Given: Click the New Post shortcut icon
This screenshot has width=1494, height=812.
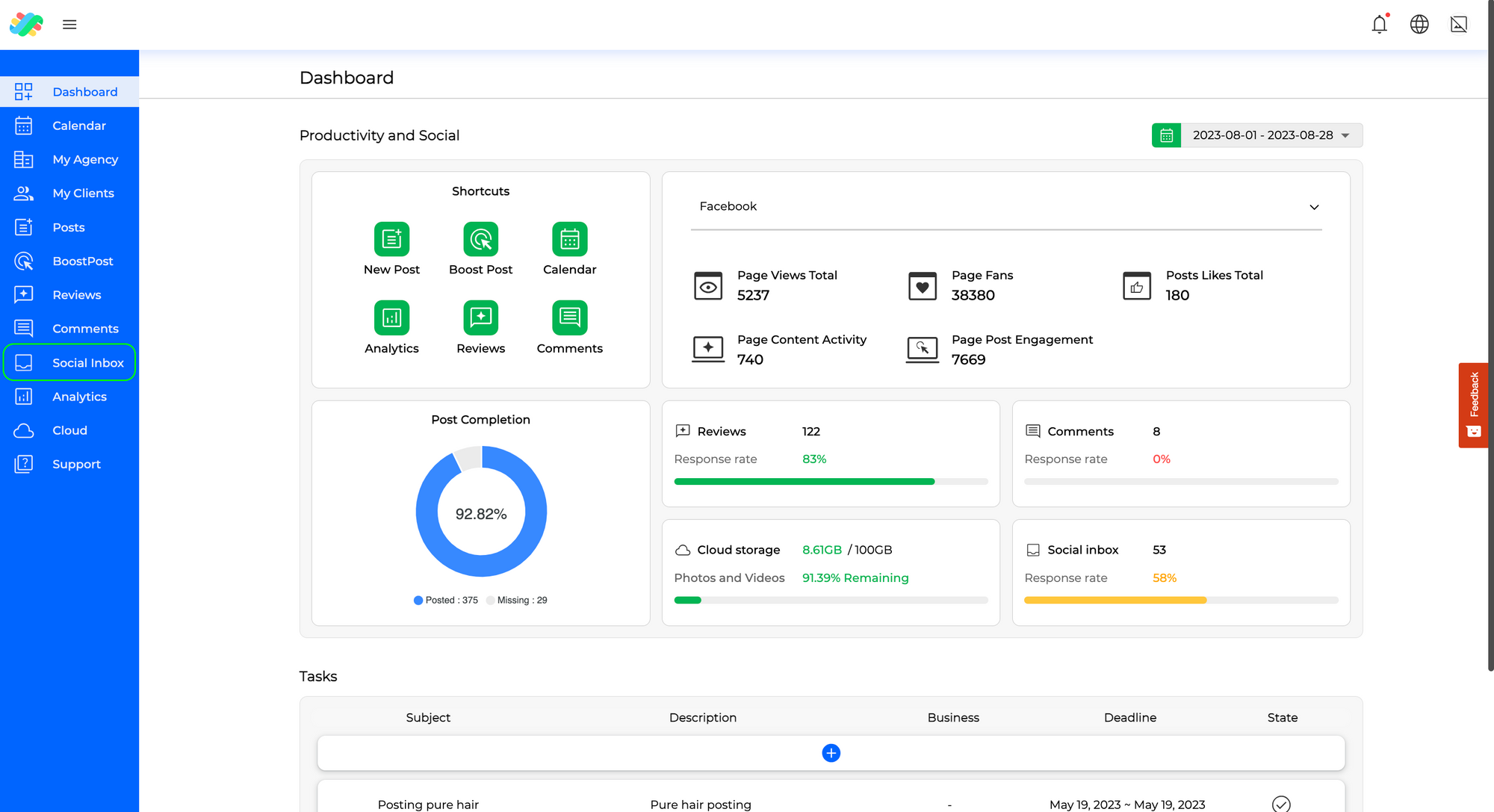Looking at the screenshot, I should click(391, 239).
